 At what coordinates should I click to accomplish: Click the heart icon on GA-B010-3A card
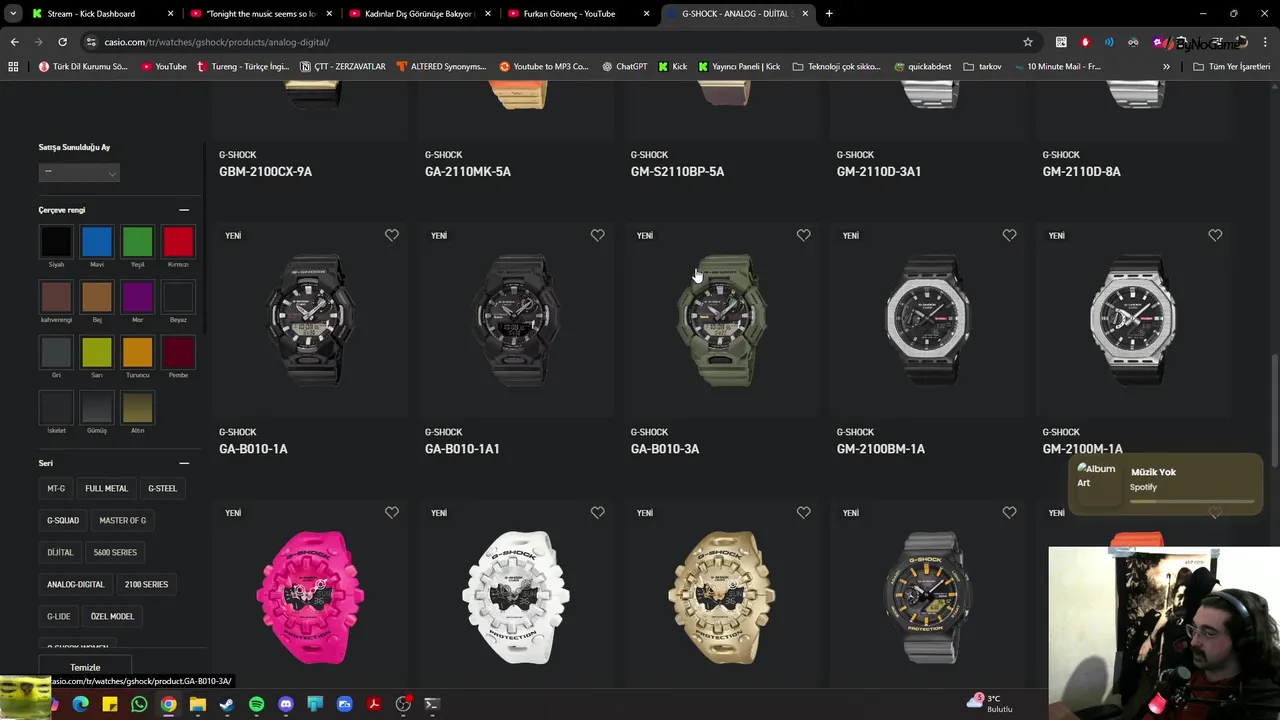click(804, 235)
